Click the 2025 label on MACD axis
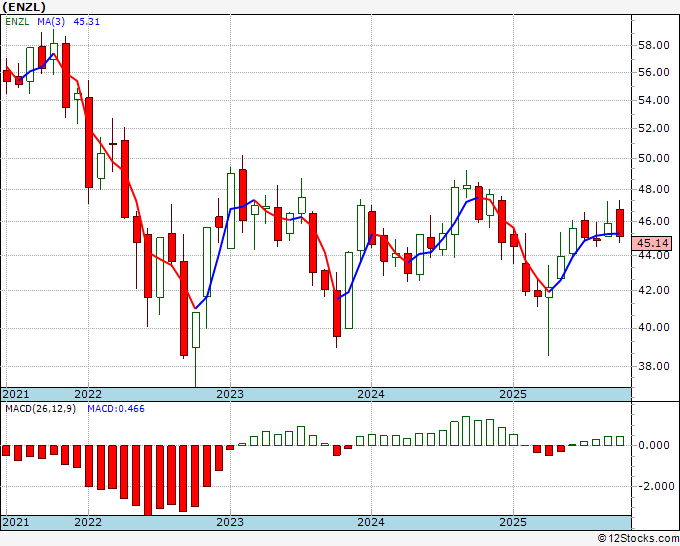 click(x=513, y=522)
